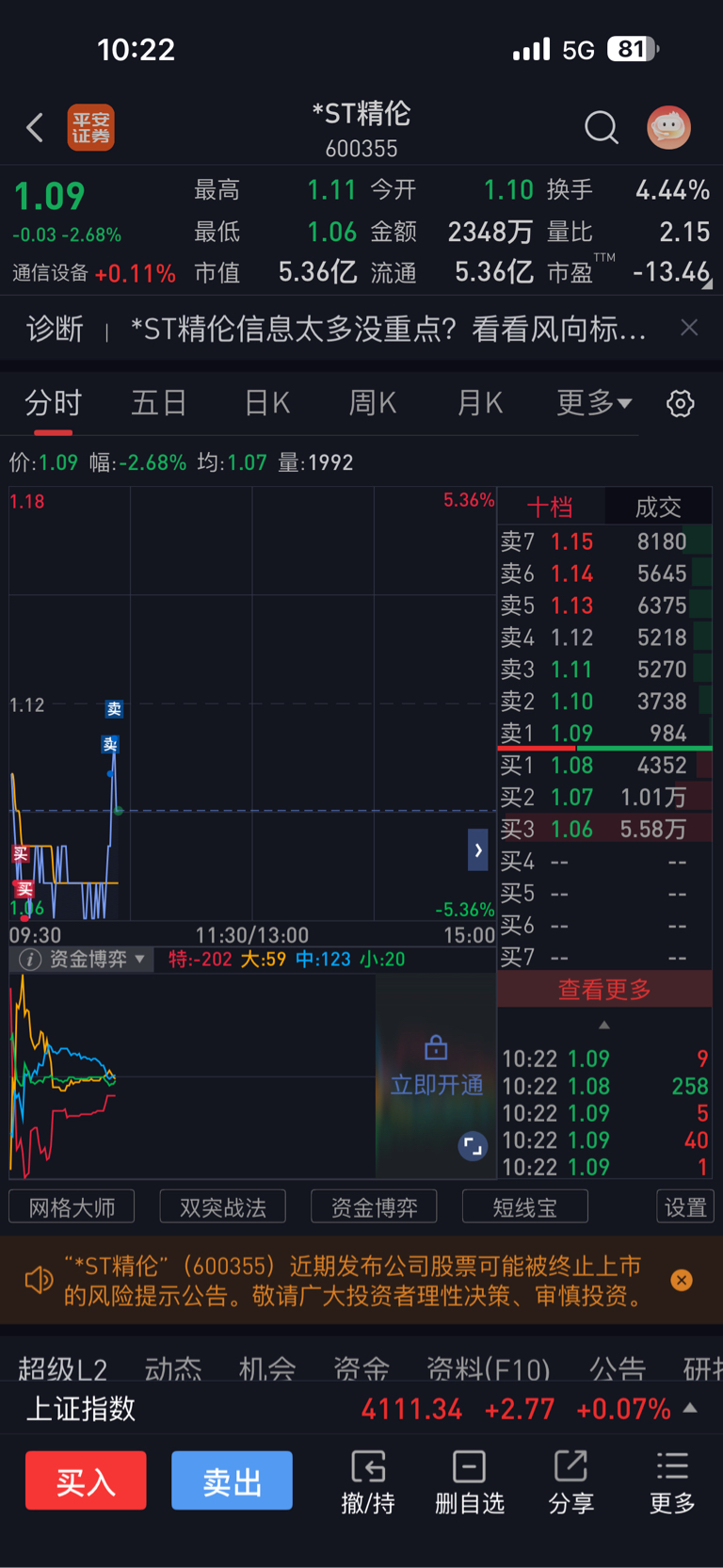Open chart settings gear icon
The height and width of the screenshot is (1568, 723).
click(681, 403)
